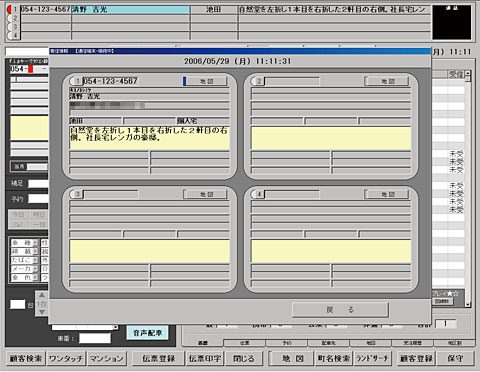
Task: Expand the たばこ dropdown
Action: click(36, 260)
